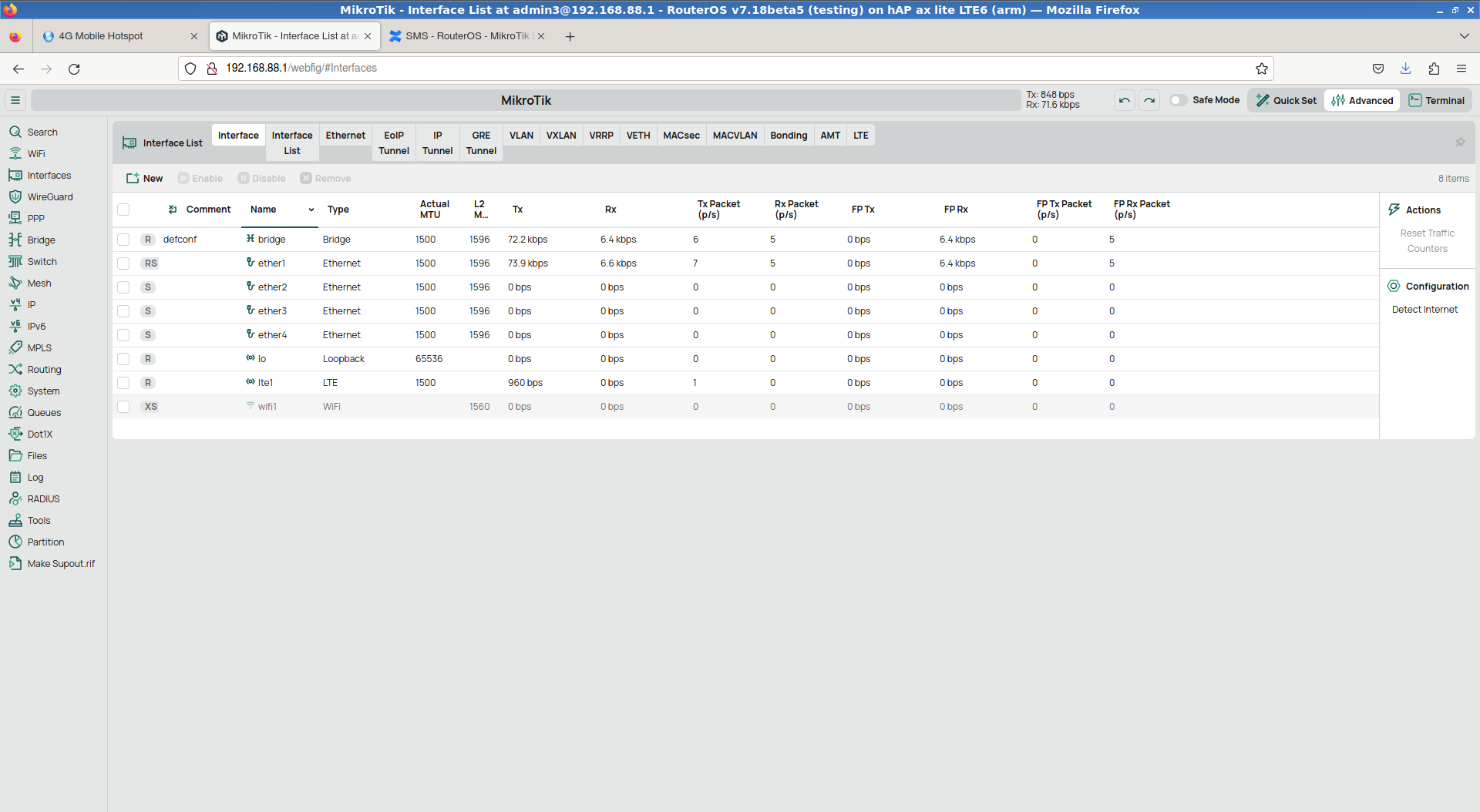Screen dimensions: 1480x812
Task: Reload the current page
Action: pyautogui.click(x=74, y=69)
